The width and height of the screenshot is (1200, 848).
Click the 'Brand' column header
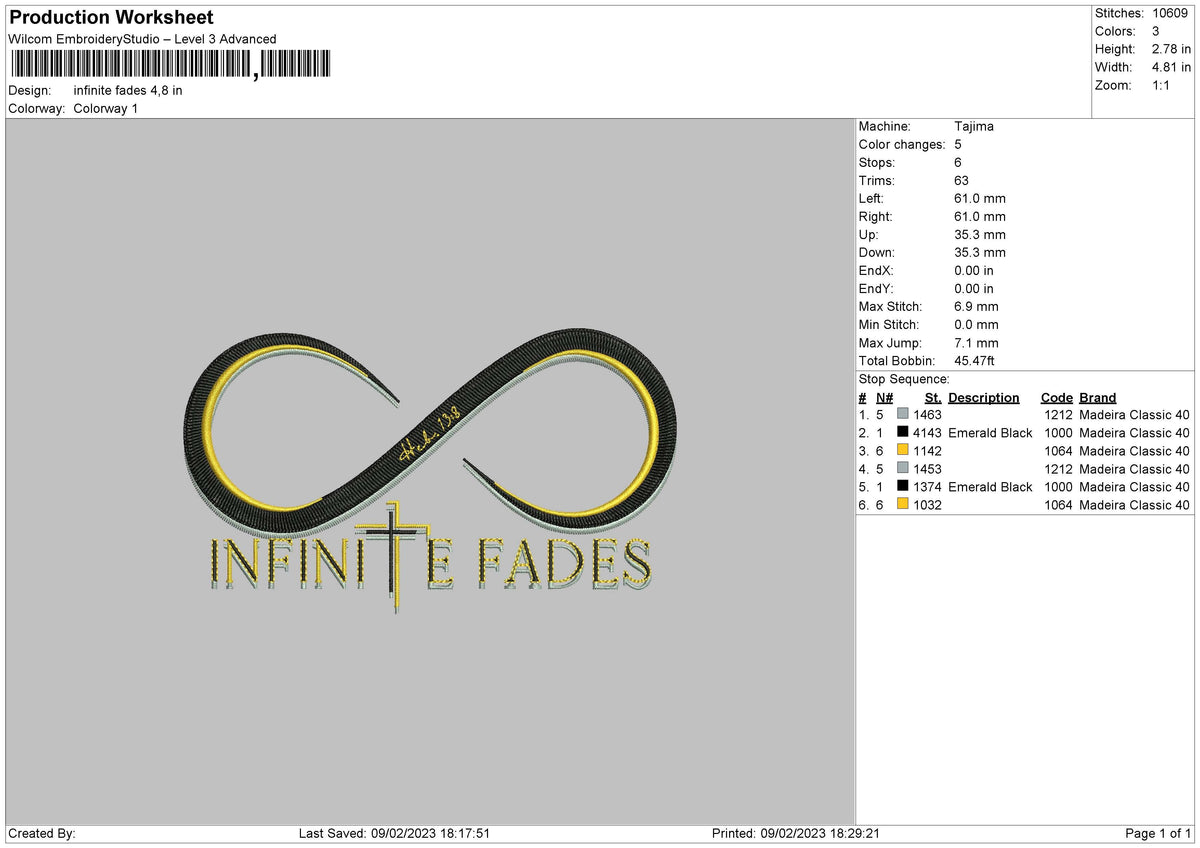pos(1098,397)
